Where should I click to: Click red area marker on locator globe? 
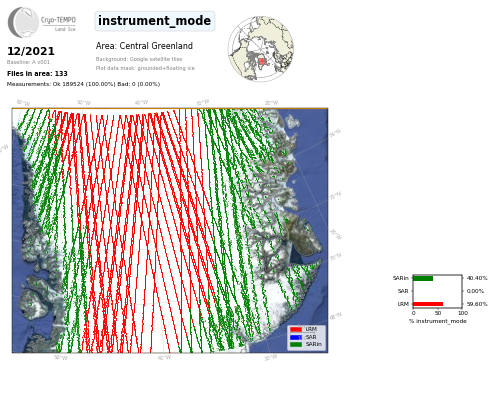click(x=262, y=61)
